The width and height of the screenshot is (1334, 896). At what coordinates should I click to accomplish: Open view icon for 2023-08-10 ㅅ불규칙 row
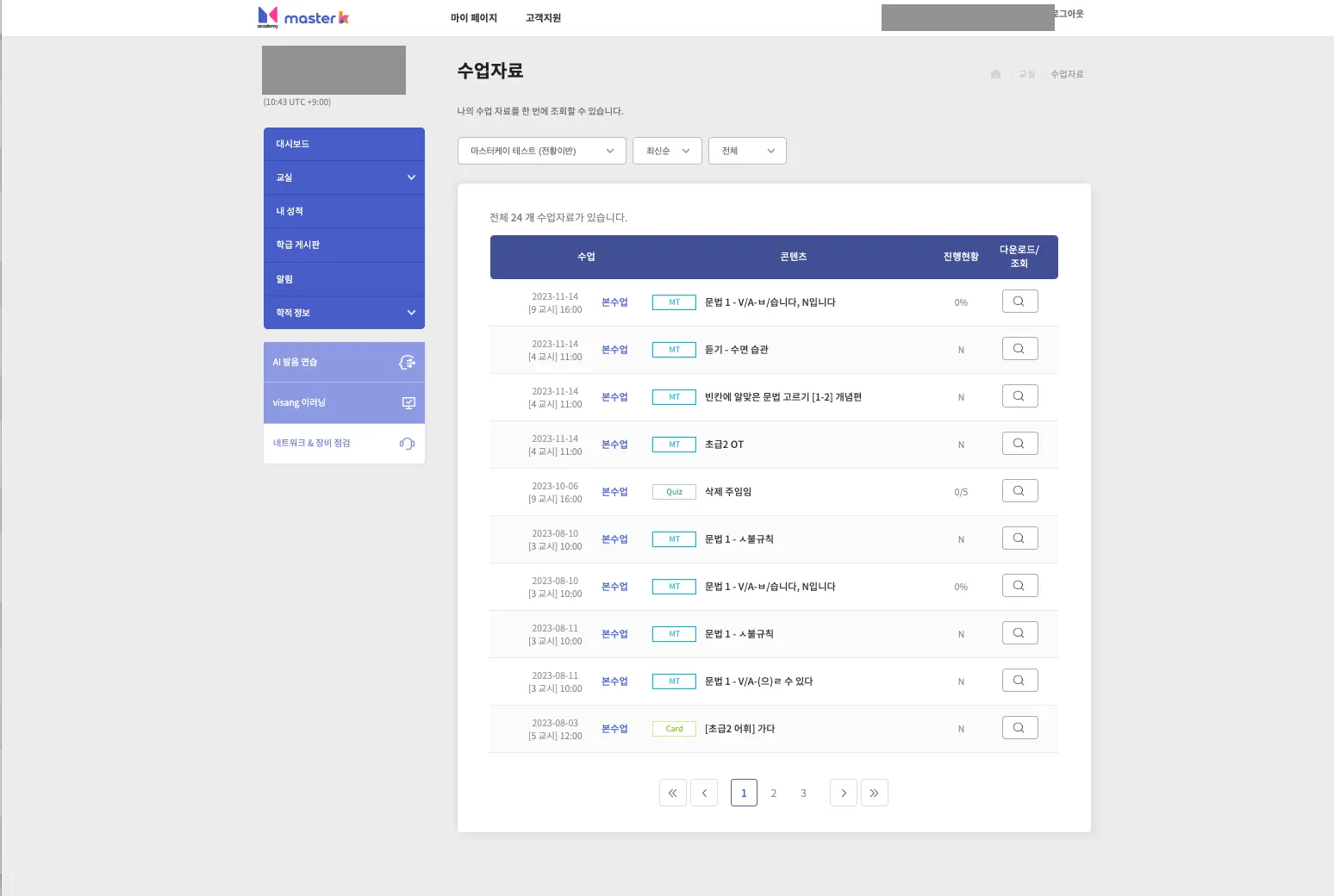(x=1019, y=538)
